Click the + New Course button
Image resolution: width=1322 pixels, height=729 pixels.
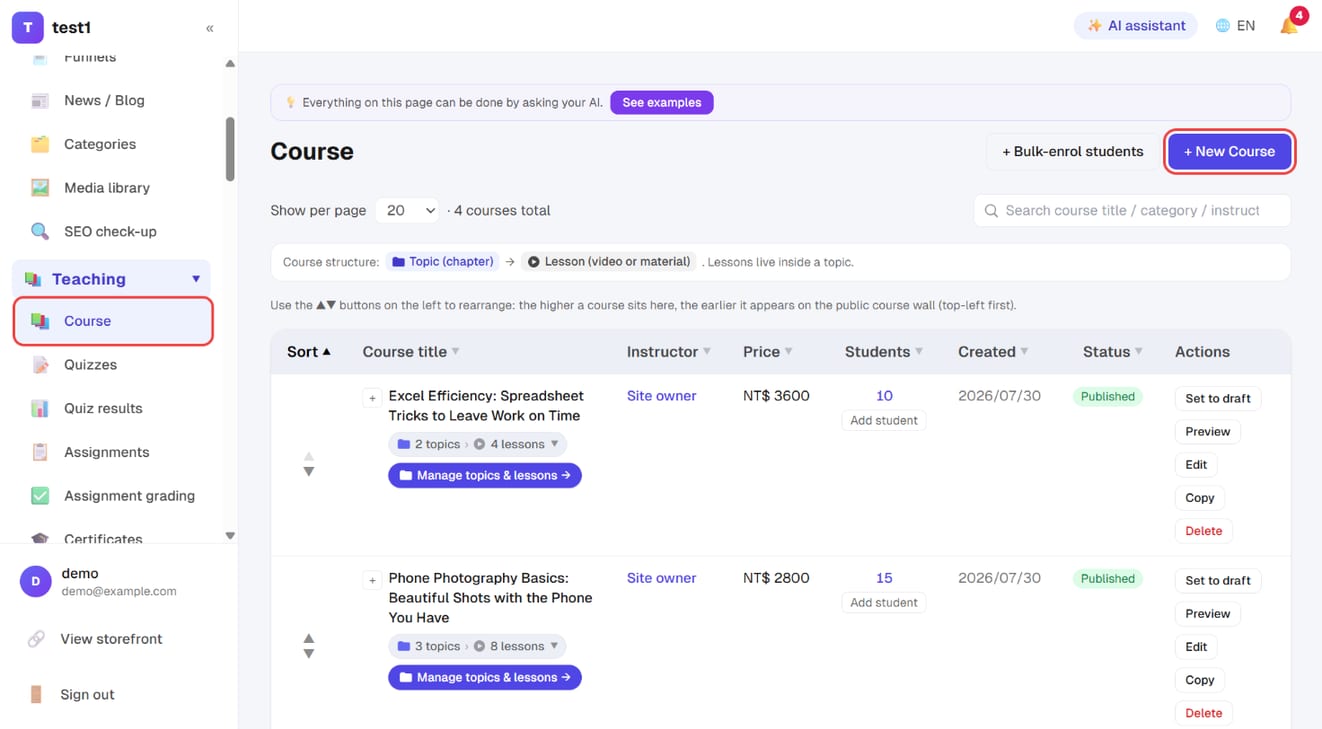point(1230,152)
